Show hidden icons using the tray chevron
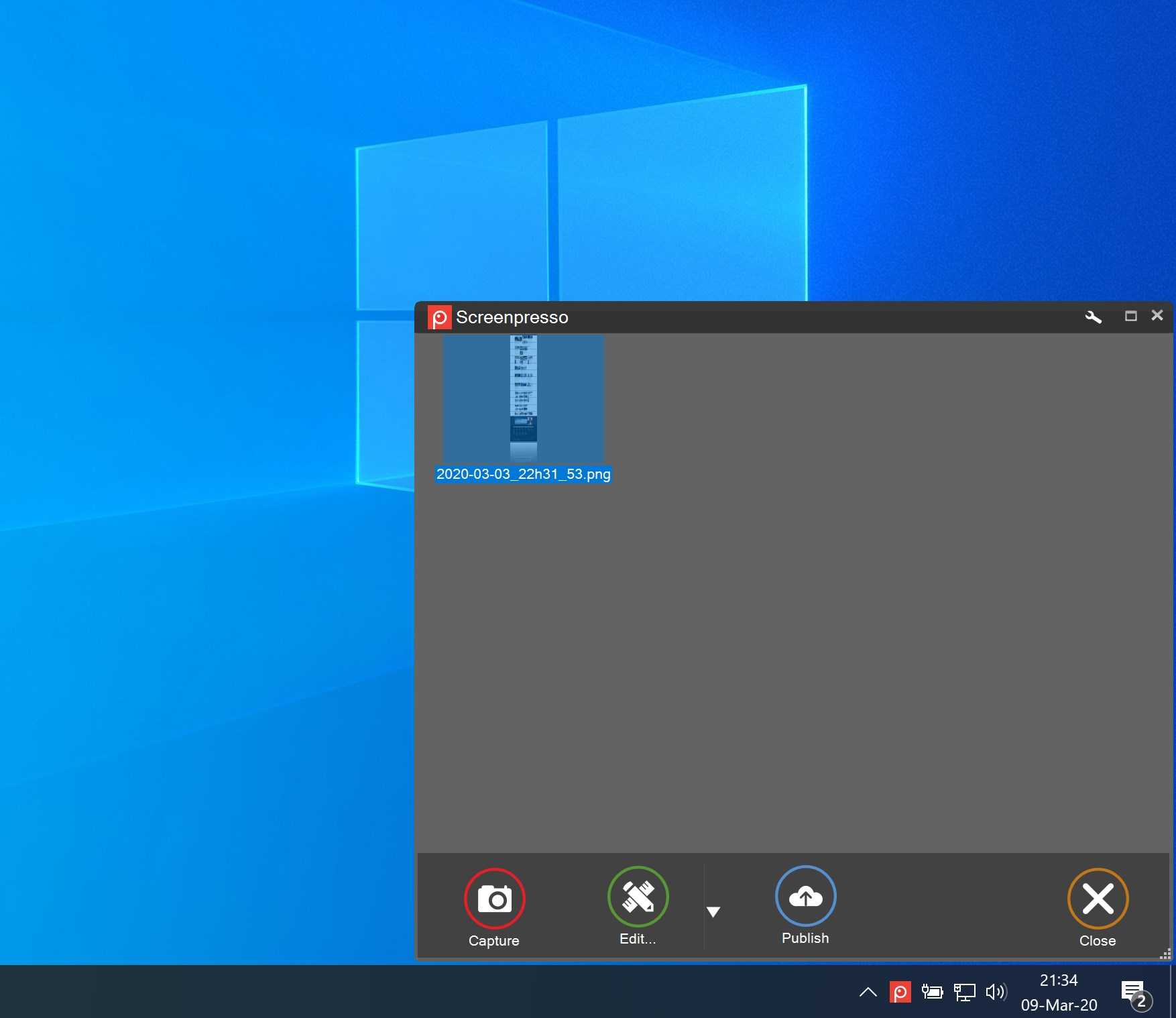 pyautogui.click(x=868, y=992)
